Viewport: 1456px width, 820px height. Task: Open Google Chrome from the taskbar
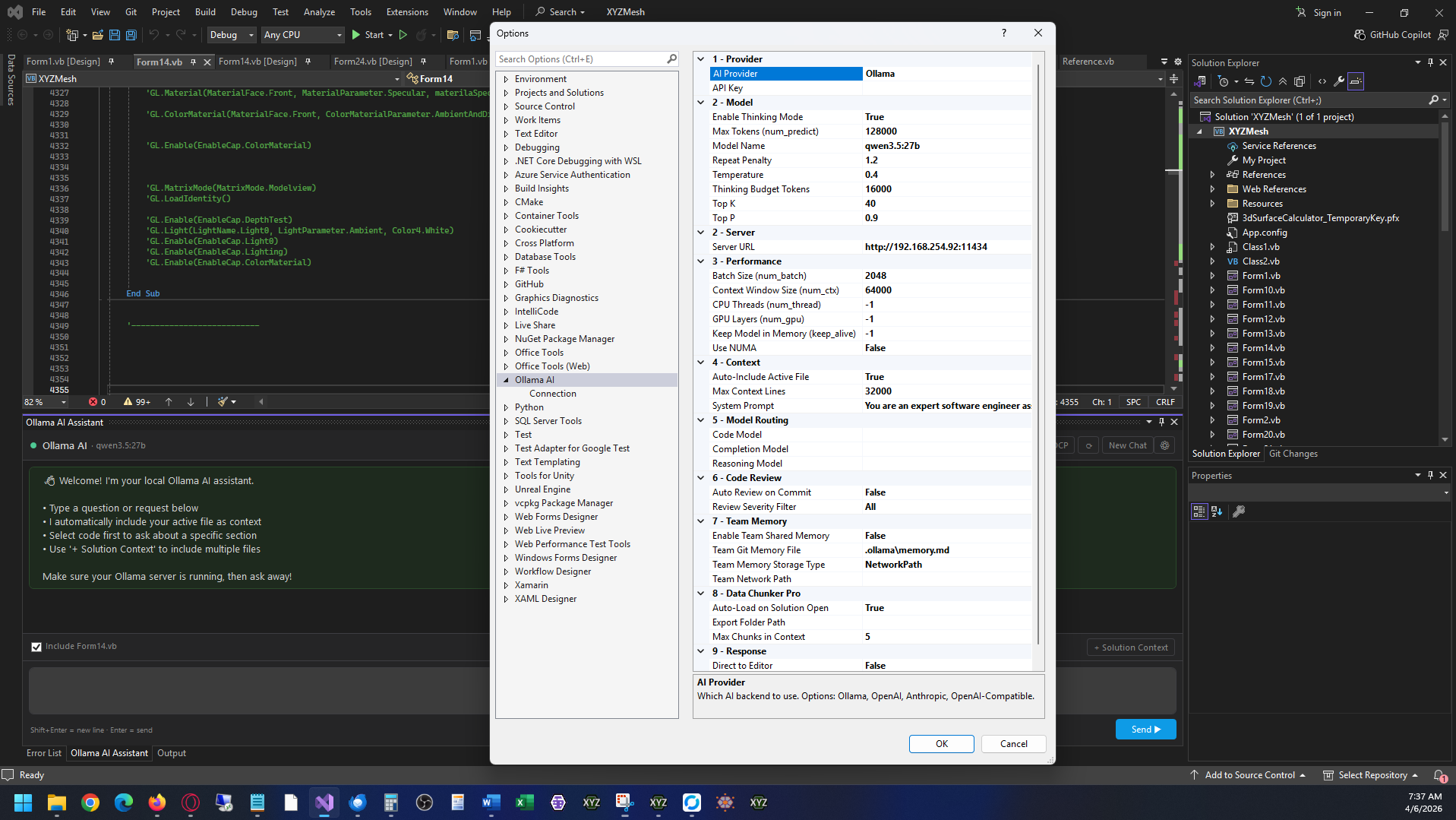pyautogui.click(x=90, y=803)
